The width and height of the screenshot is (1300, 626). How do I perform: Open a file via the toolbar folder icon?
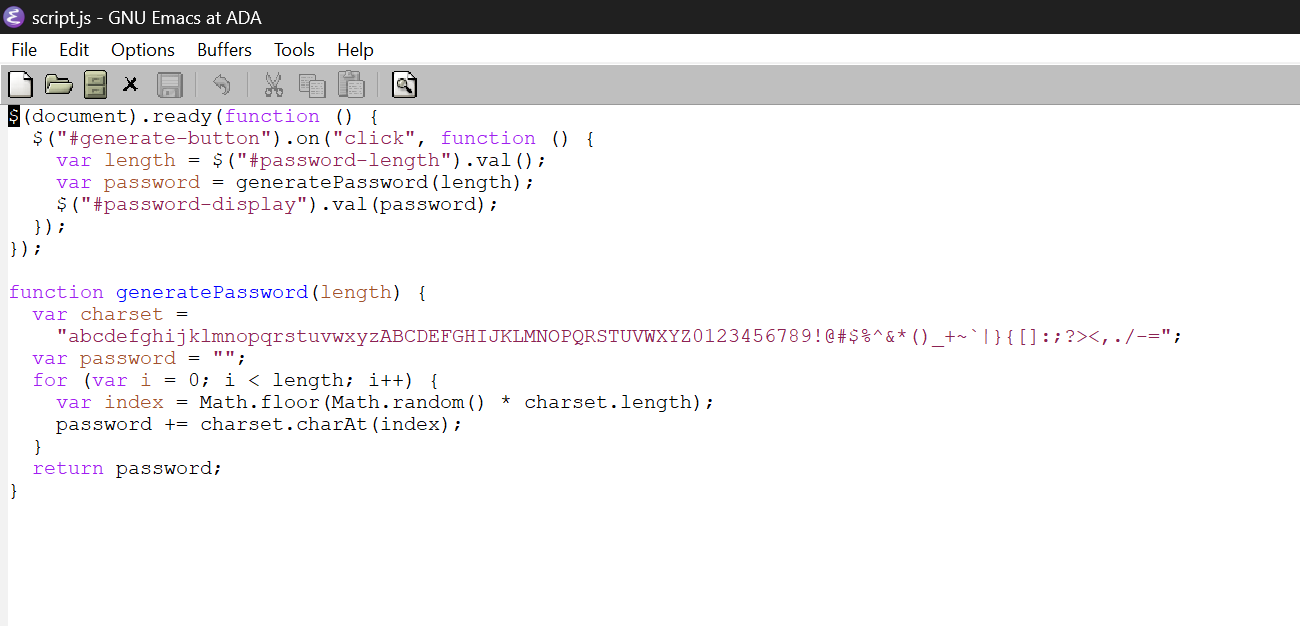58,84
